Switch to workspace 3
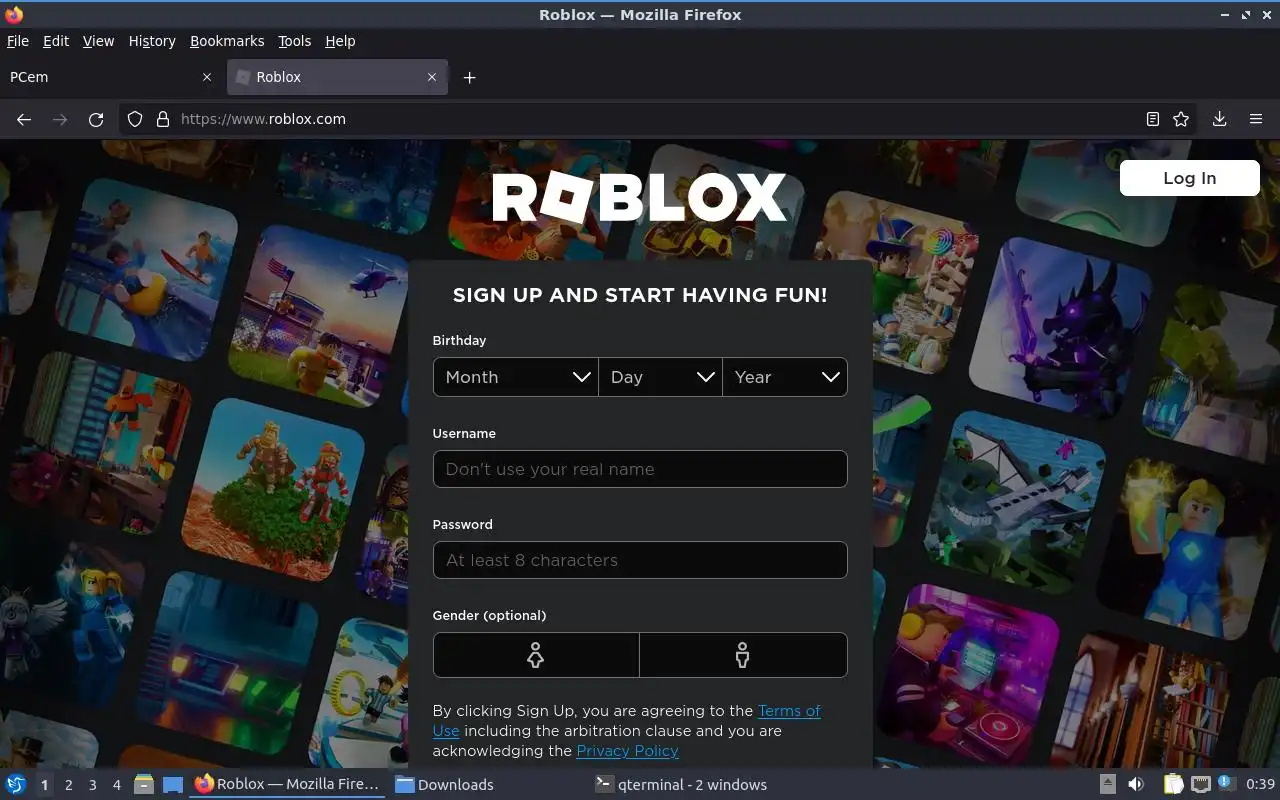The height and width of the screenshot is (800, 1280). [93, 785]
